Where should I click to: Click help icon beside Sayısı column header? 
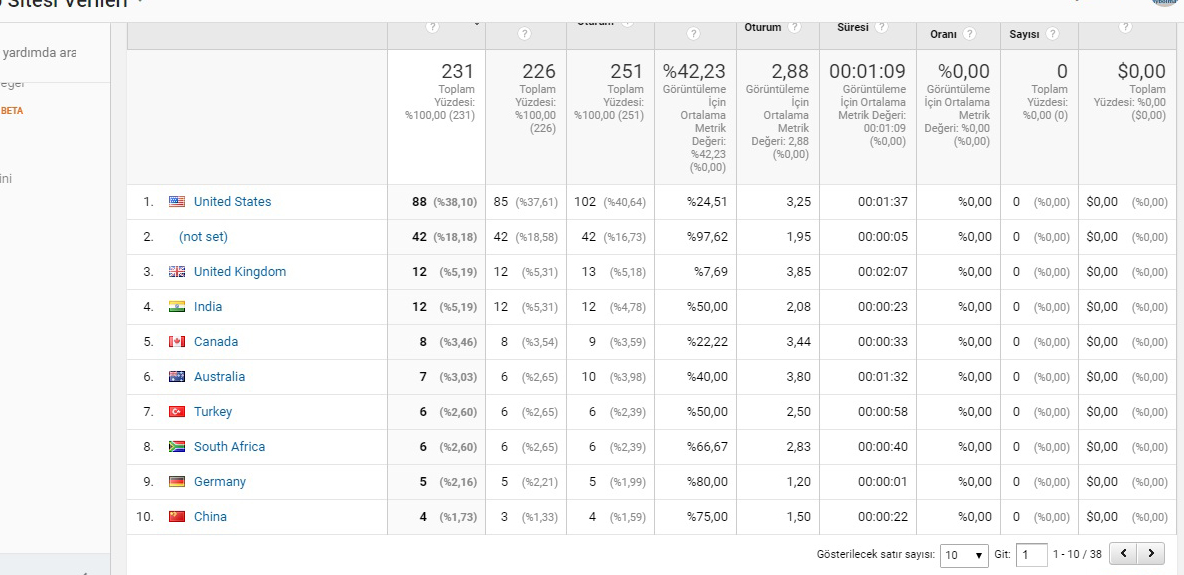tap(1053, 34)
